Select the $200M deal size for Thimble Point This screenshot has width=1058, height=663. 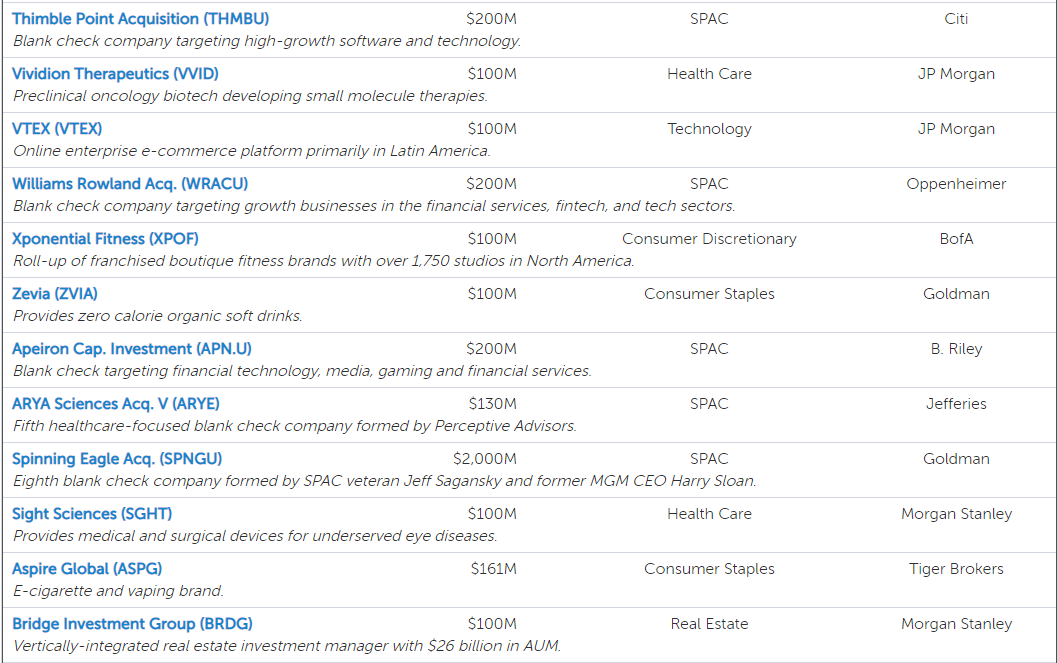tap(491, 19)
